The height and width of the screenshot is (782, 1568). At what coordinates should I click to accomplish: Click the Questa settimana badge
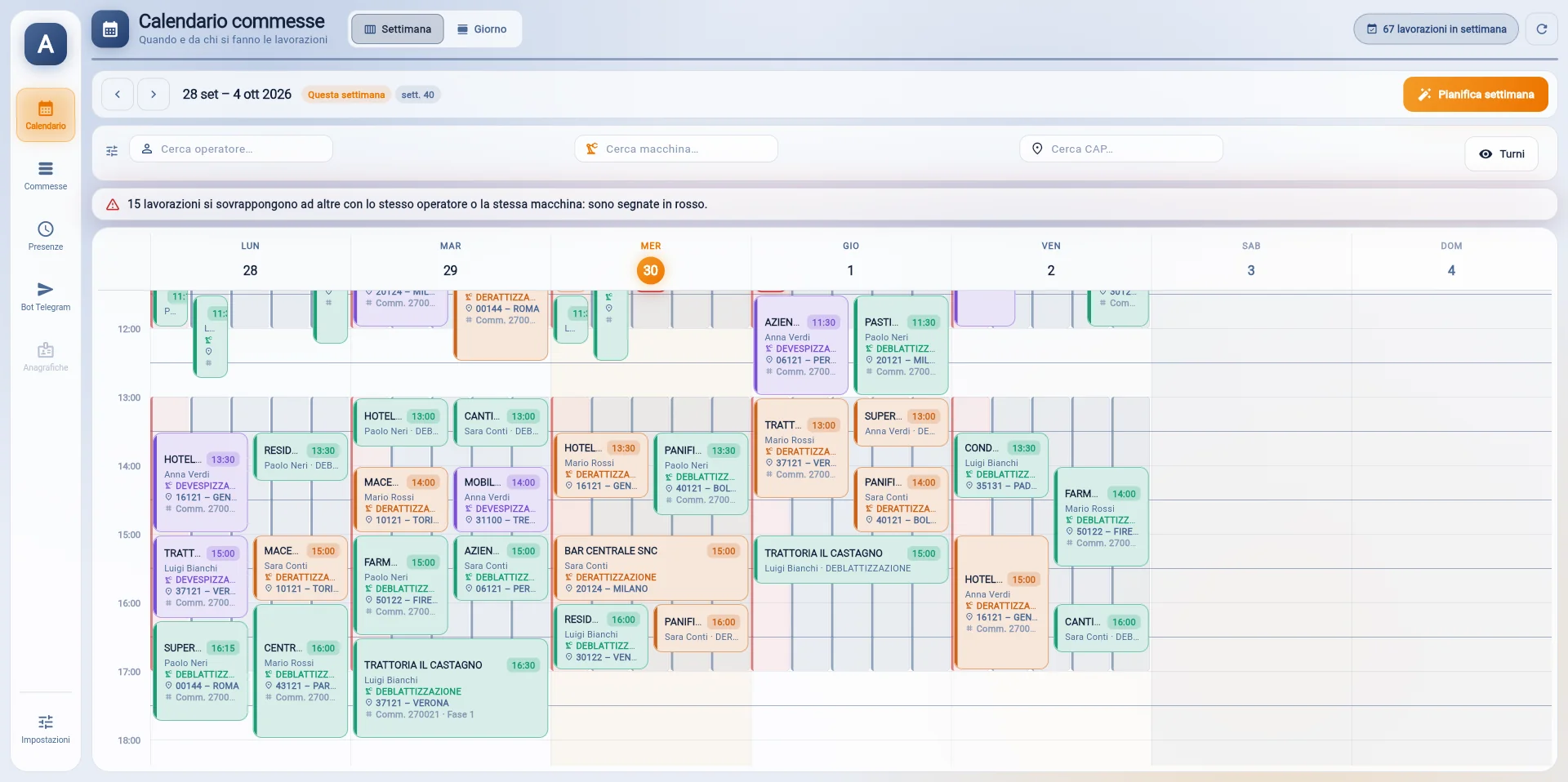click(x=346, y=95)
